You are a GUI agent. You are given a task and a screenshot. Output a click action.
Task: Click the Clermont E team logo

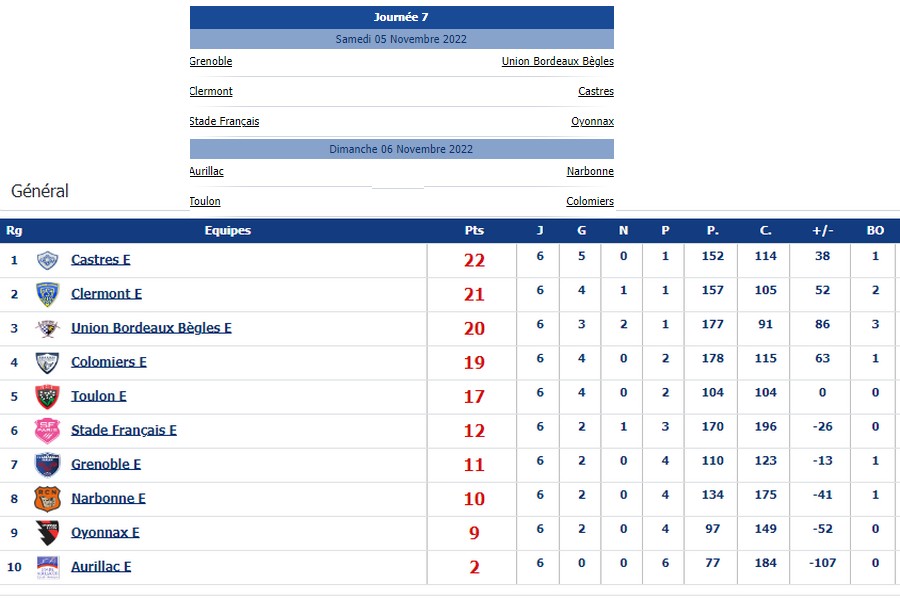47,294
